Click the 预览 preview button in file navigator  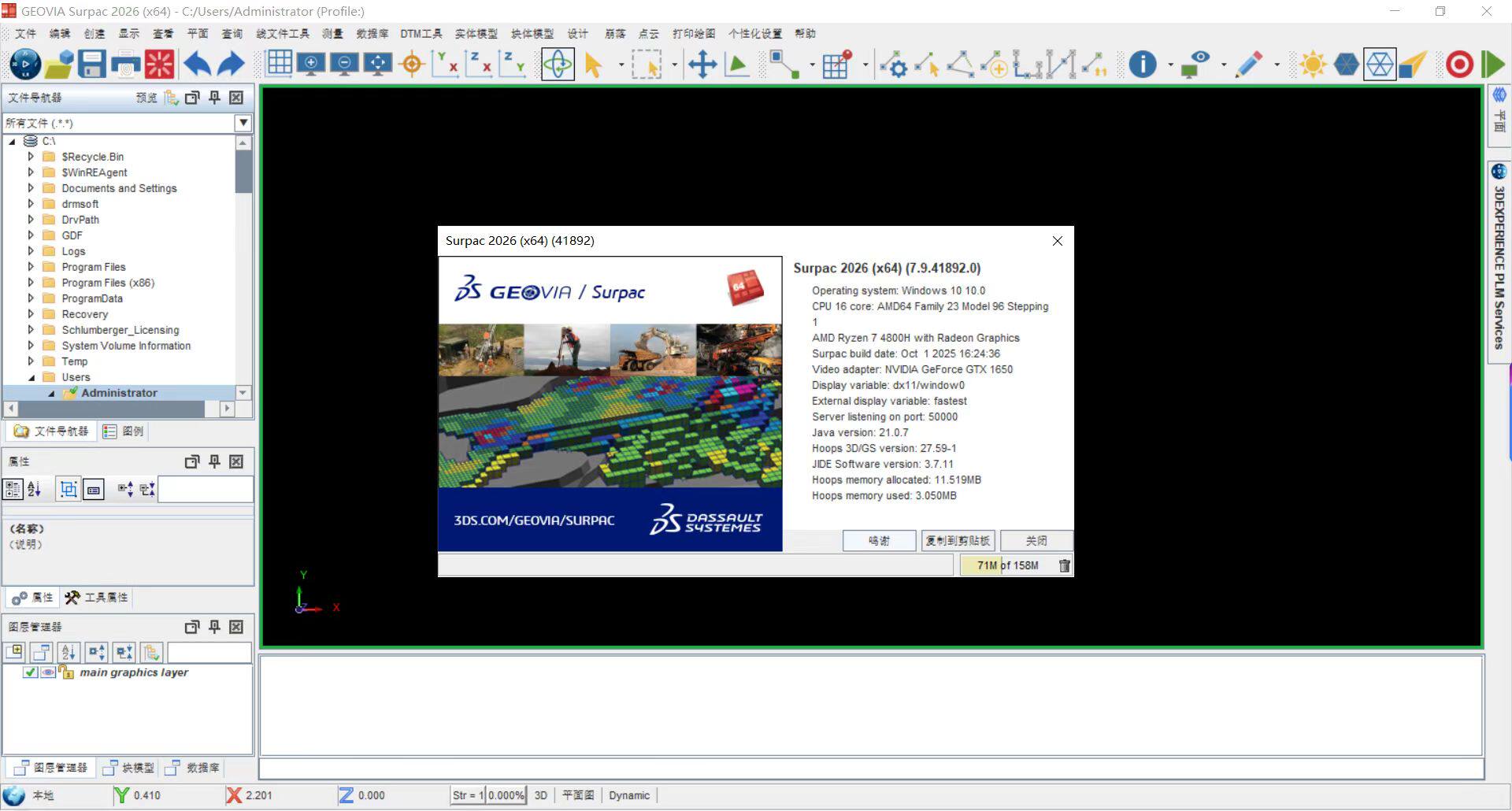[146, 98]
